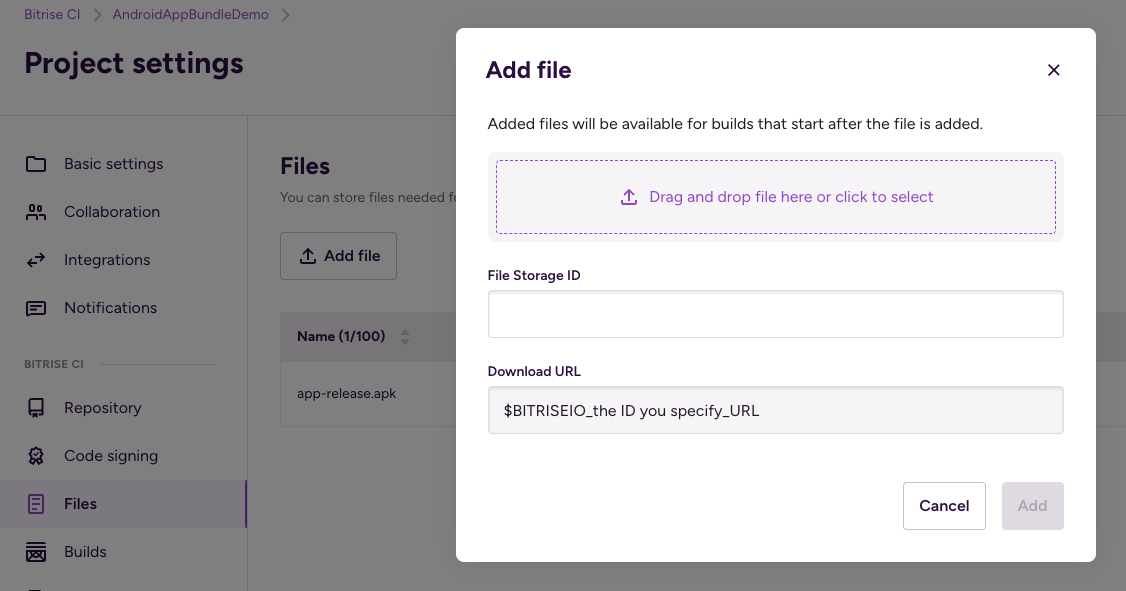Click the Builds icon in sidebar
Image resolution: width=1126 pixels, height=591 pixels.
(x=36, y=552)
